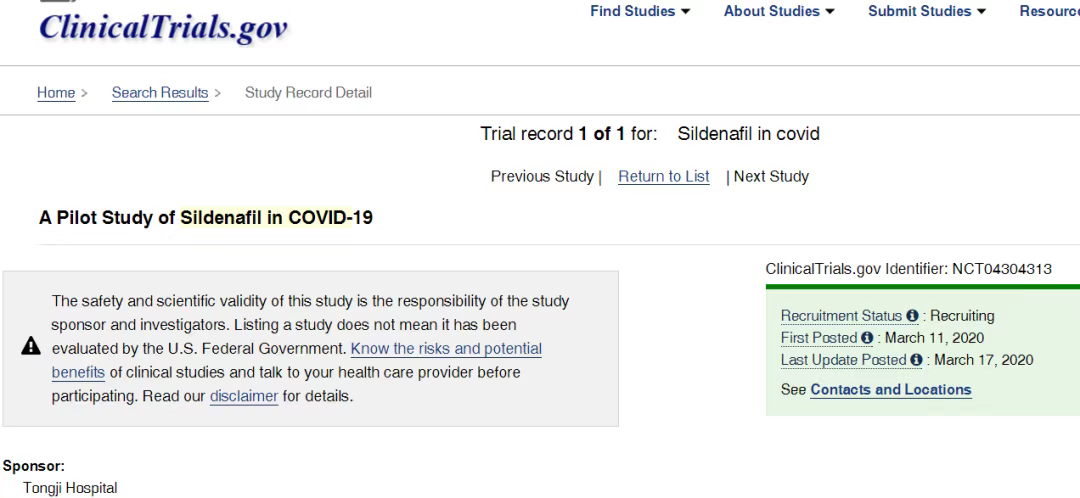Click the Last Update Posted info icon
Screen dimensions: 1080x498
[x=916, y=360]
